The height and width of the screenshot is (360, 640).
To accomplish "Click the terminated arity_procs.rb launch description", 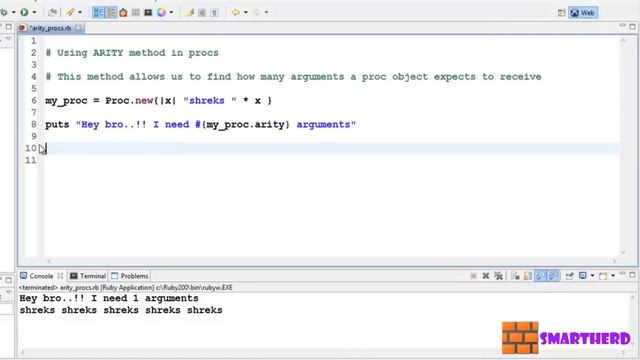I will tap(125, 287).
